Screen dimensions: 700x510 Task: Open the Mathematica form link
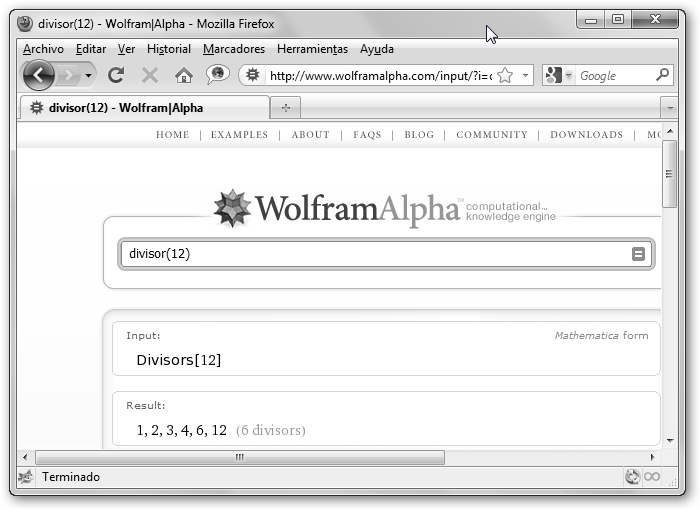tap(601, 336)
